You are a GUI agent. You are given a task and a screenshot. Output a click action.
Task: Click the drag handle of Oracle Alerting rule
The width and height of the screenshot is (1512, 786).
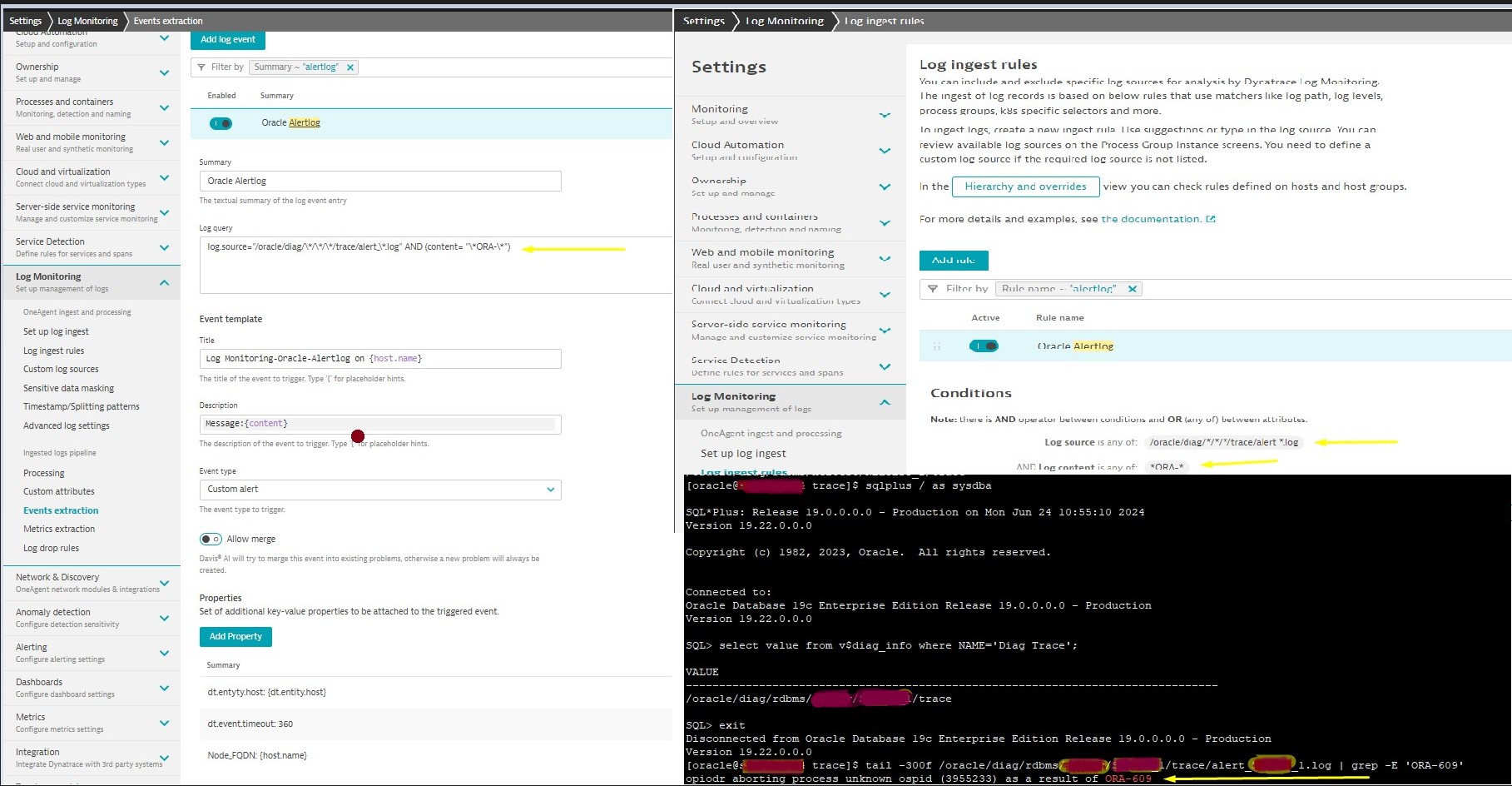[x=937, y=346]
